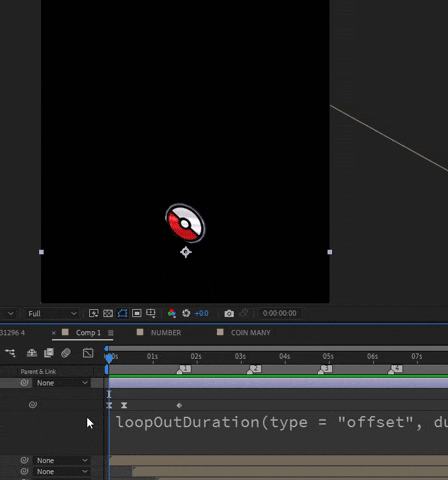The width and height of the screenshot is (448, 480).
Task: Open the Graph Editor icon
Action: (x=88, y=353)
